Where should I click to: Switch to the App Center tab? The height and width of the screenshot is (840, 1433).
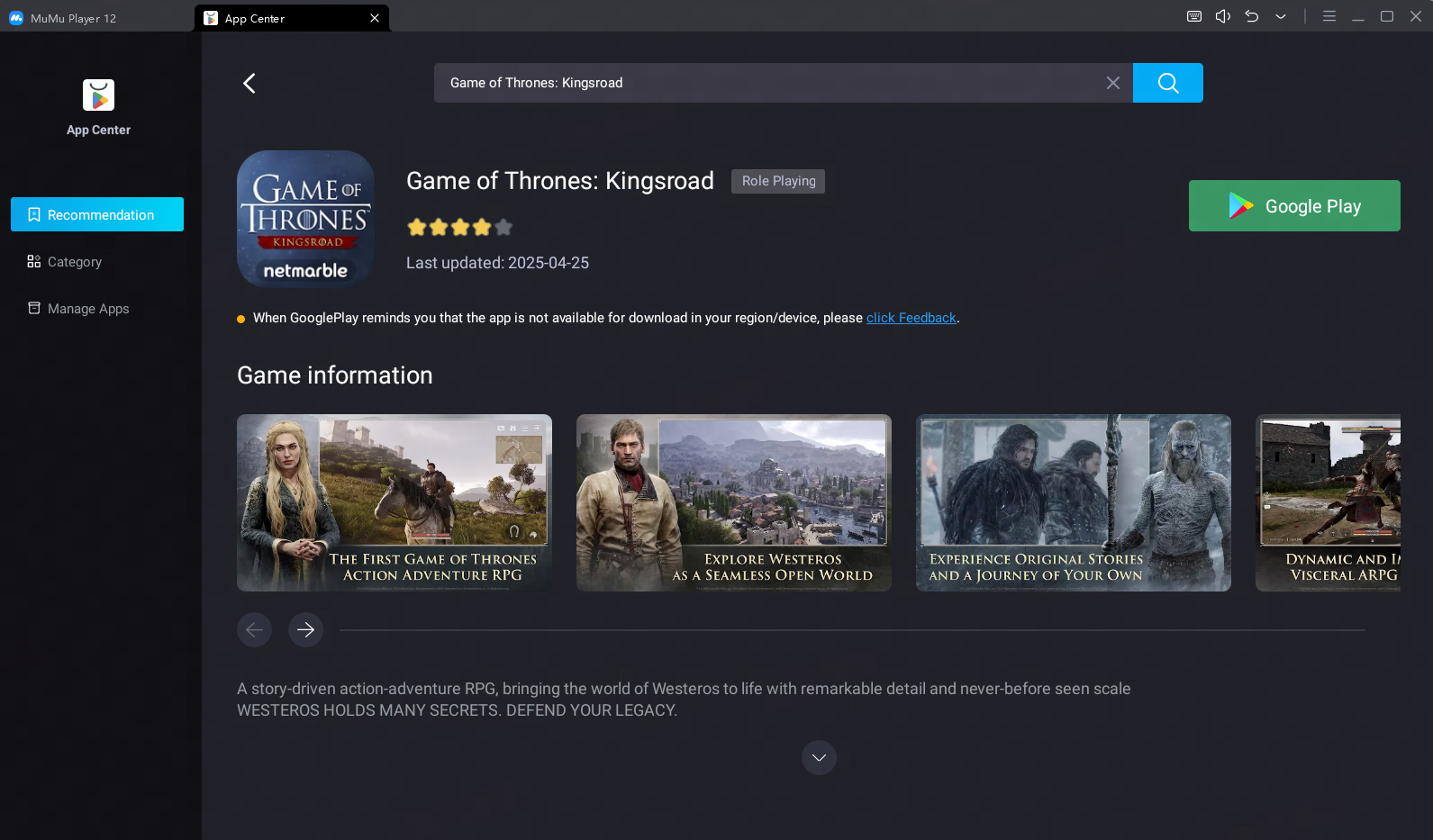(x=292, y=18)
